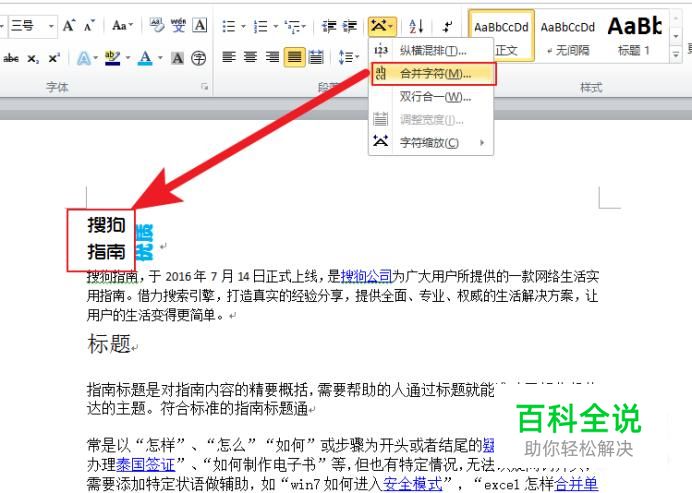Open the Change Case (Aa) button
Screen dimensions: 692x493
click(x=122, y=26)
